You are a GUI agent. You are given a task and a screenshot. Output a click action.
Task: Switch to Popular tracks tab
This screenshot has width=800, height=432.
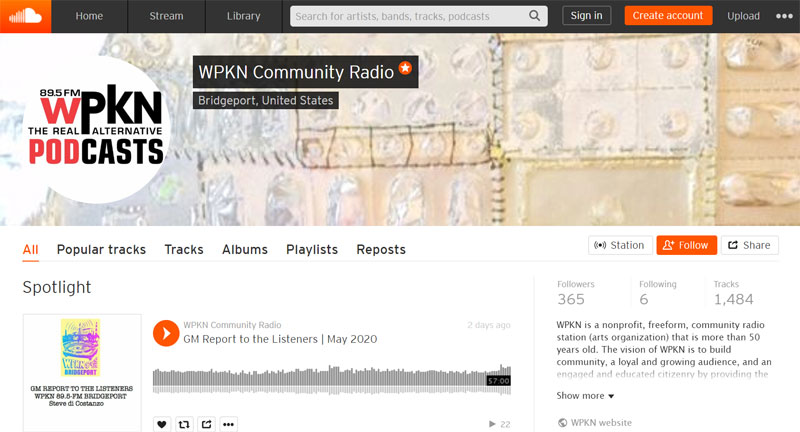tap(101, 249)
